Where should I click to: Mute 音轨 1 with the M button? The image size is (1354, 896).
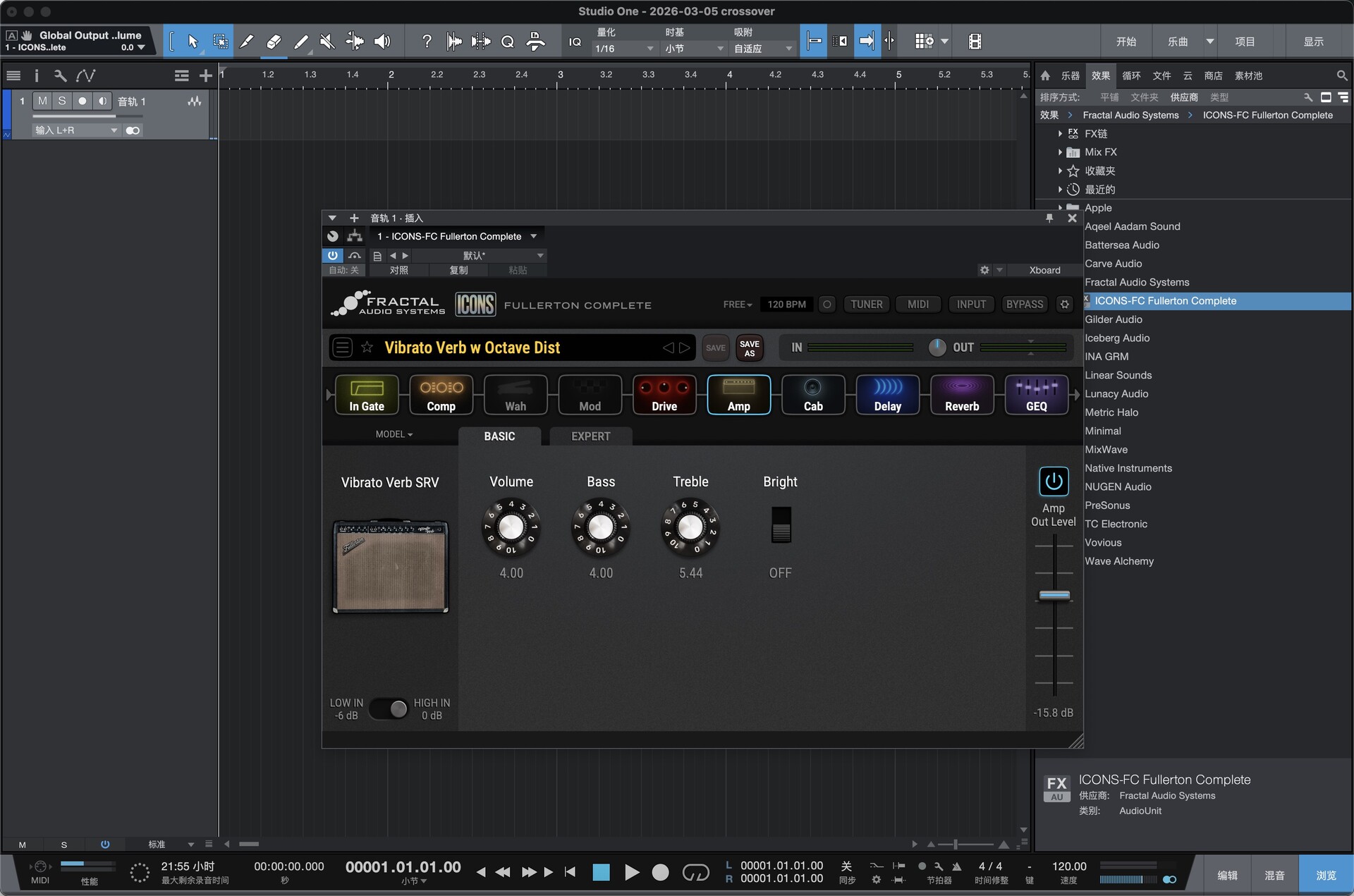coord(42,101)
